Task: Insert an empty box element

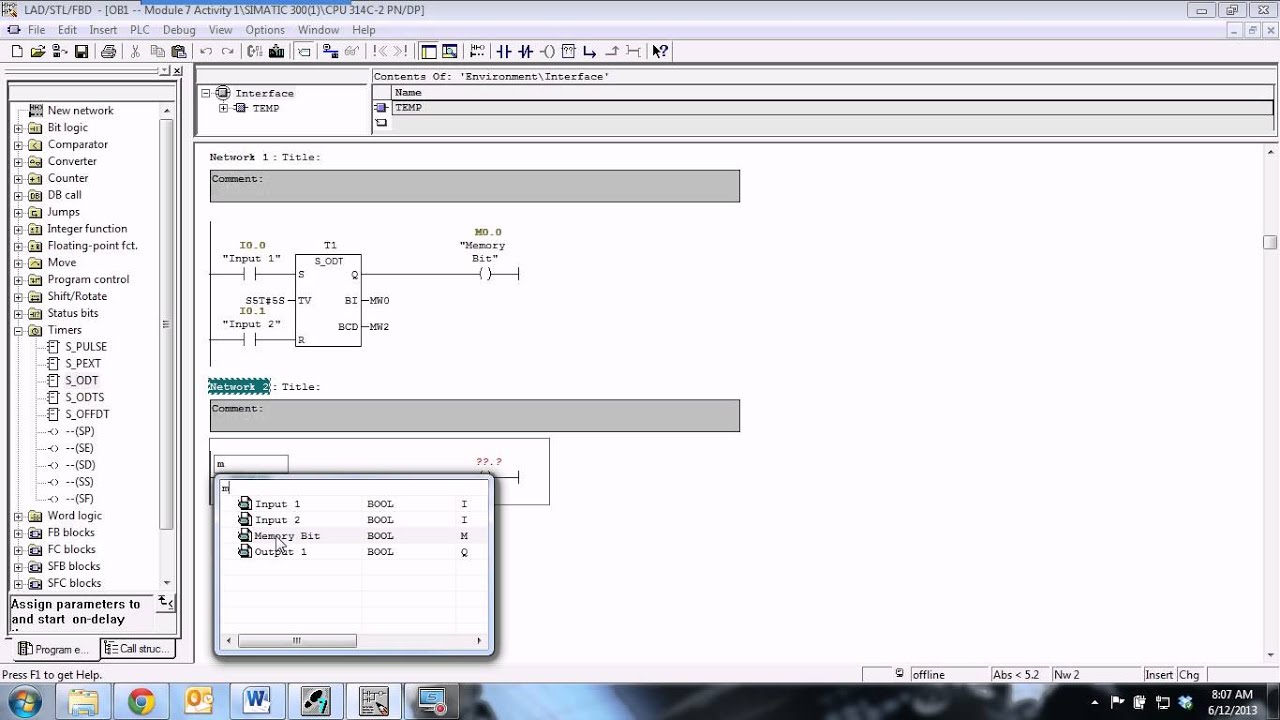Action: tap(568, 51)
